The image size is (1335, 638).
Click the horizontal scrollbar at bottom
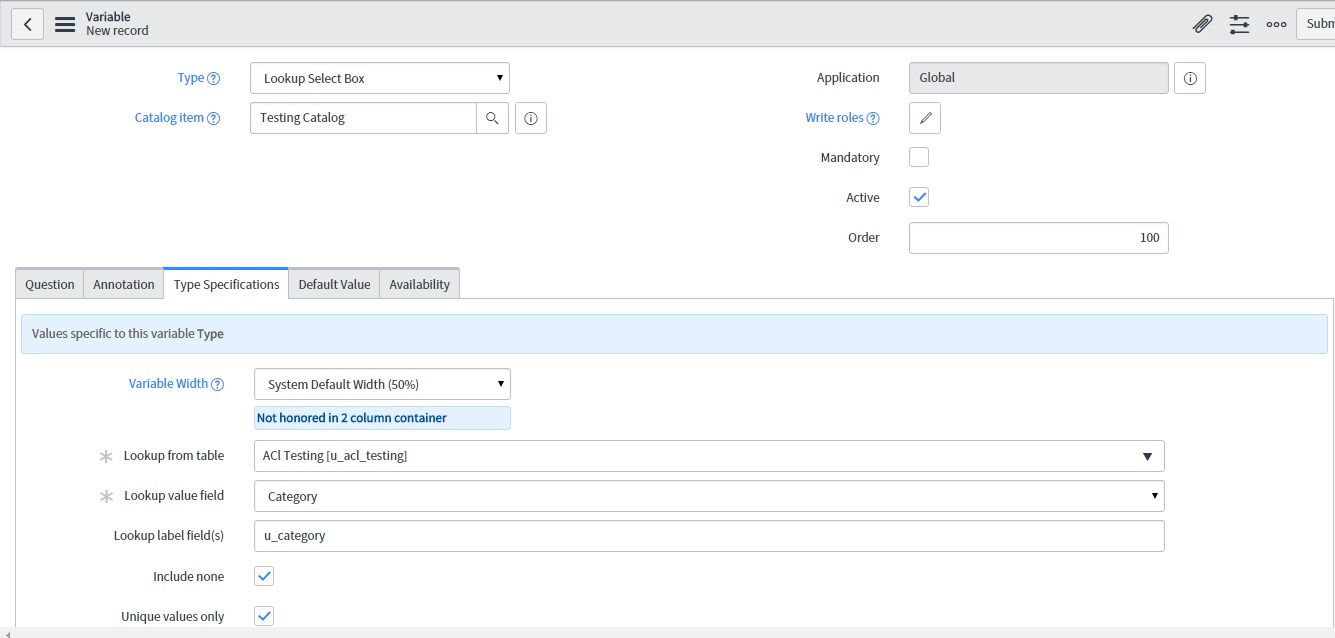[667, 633]
